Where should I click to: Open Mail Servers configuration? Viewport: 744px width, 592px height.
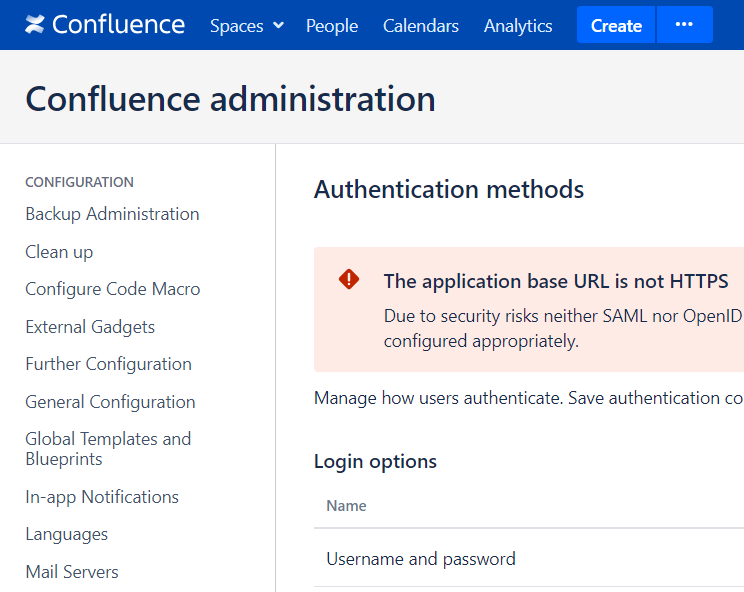72,572
